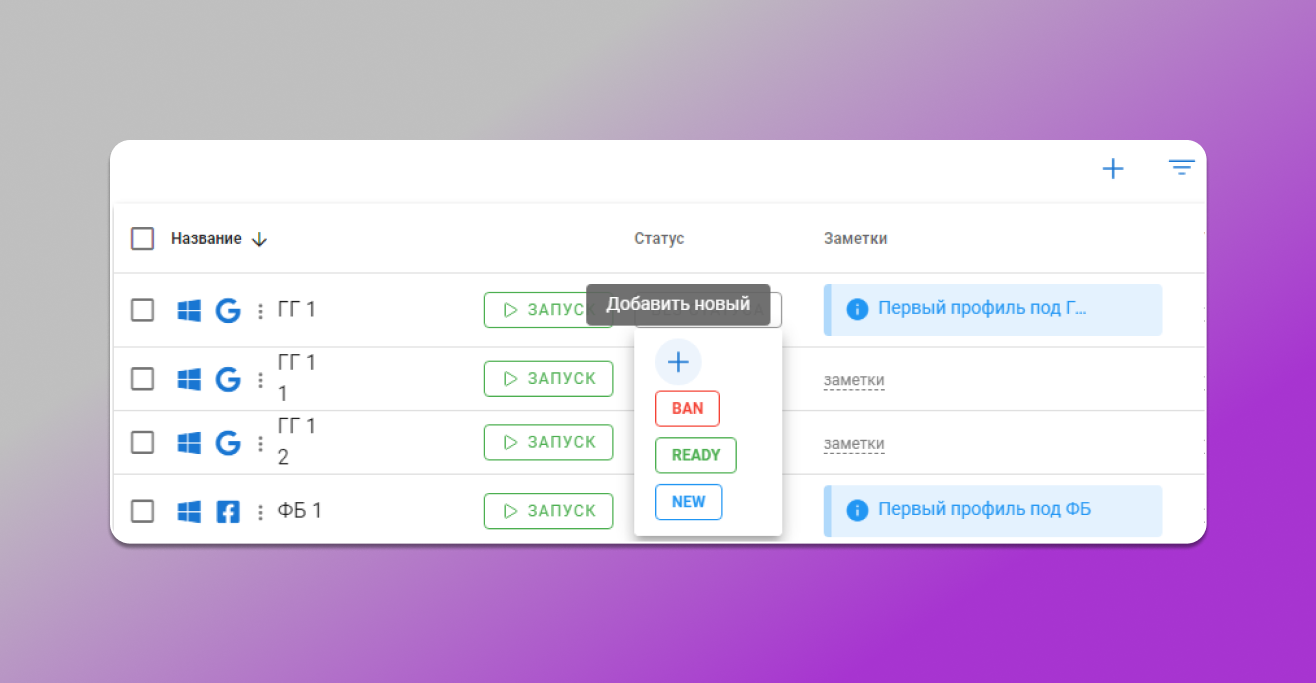Click the Google browser icon for ГГ 1
The height and width of the screenshot is (683, 1316).
tap(228, 310)
